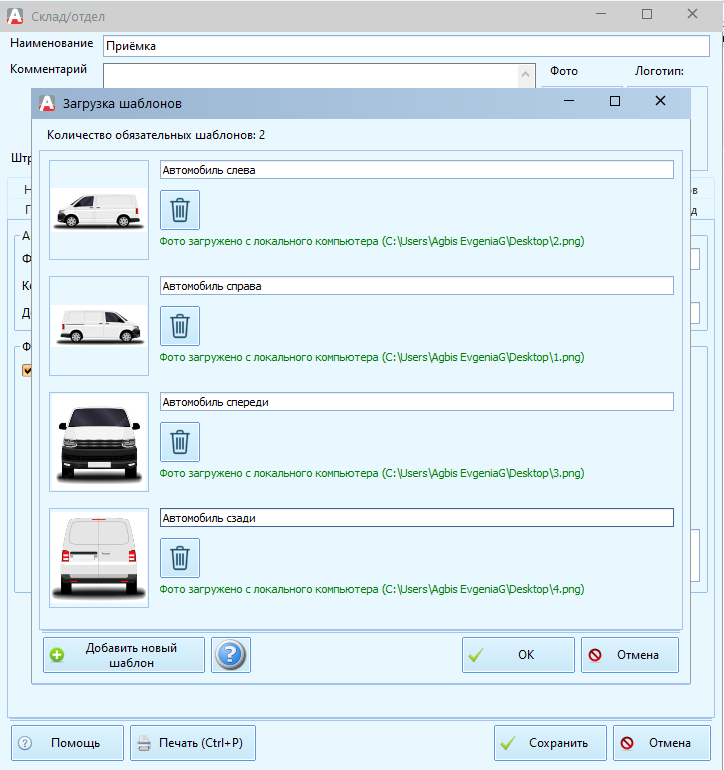The image size is (724, 770).
Task: Delete the 'Автомобиль справа' template
Action: click(180, 326)
